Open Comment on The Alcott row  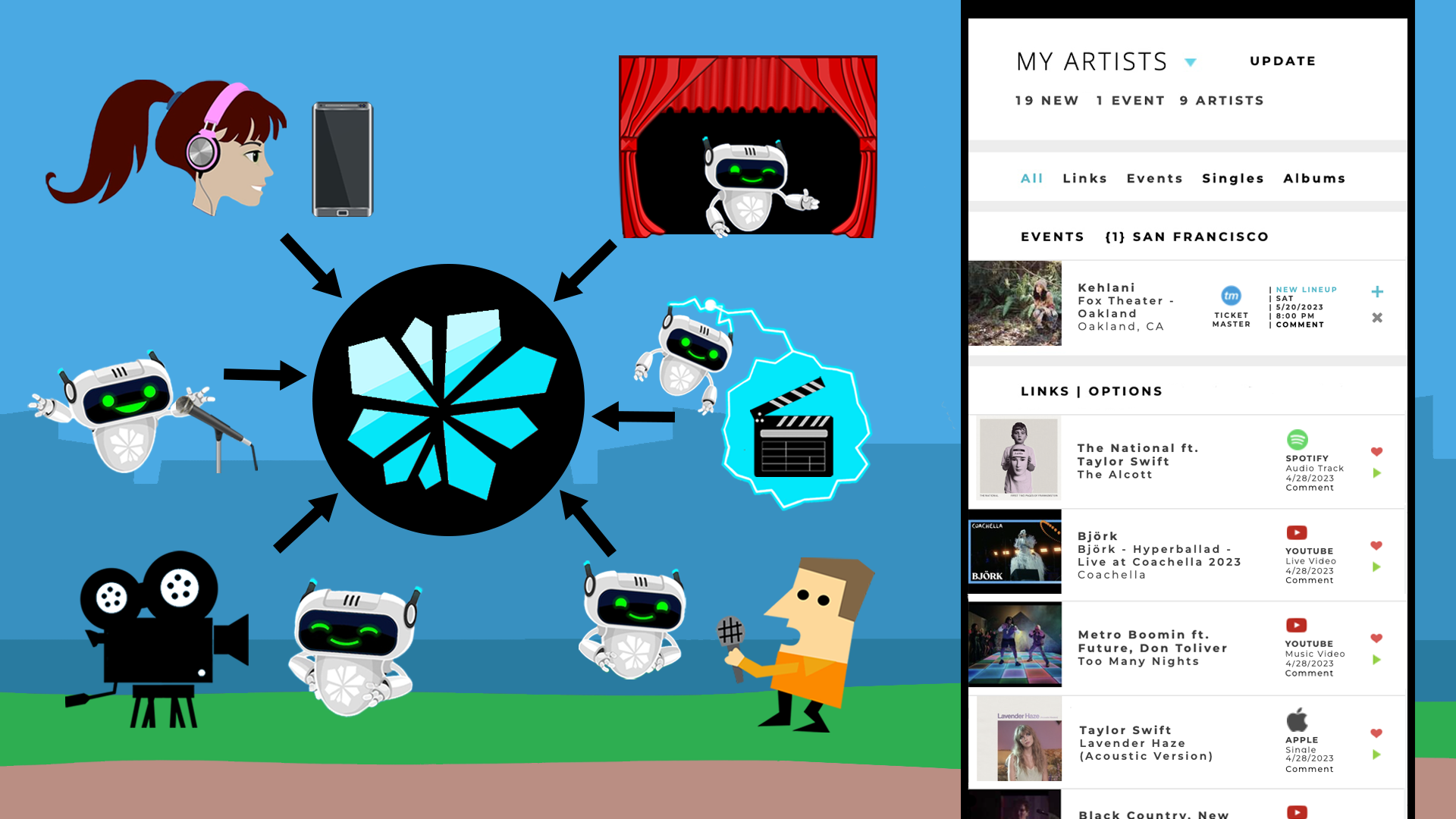click(x=1310, y=488)
